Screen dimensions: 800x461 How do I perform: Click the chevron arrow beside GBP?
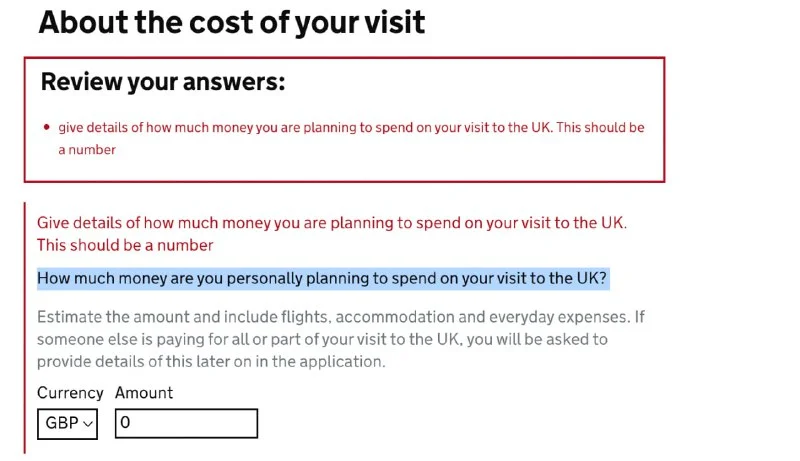[89, 424]
